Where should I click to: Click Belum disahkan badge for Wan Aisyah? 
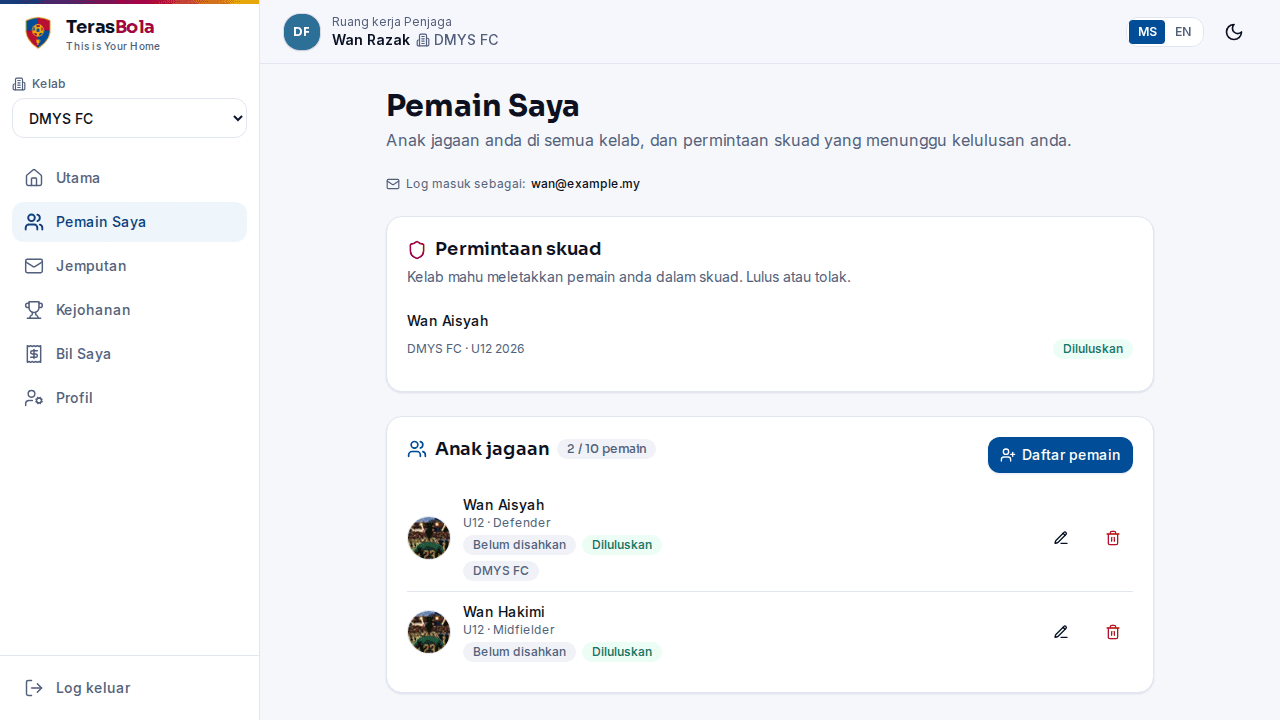click(519, 545)
